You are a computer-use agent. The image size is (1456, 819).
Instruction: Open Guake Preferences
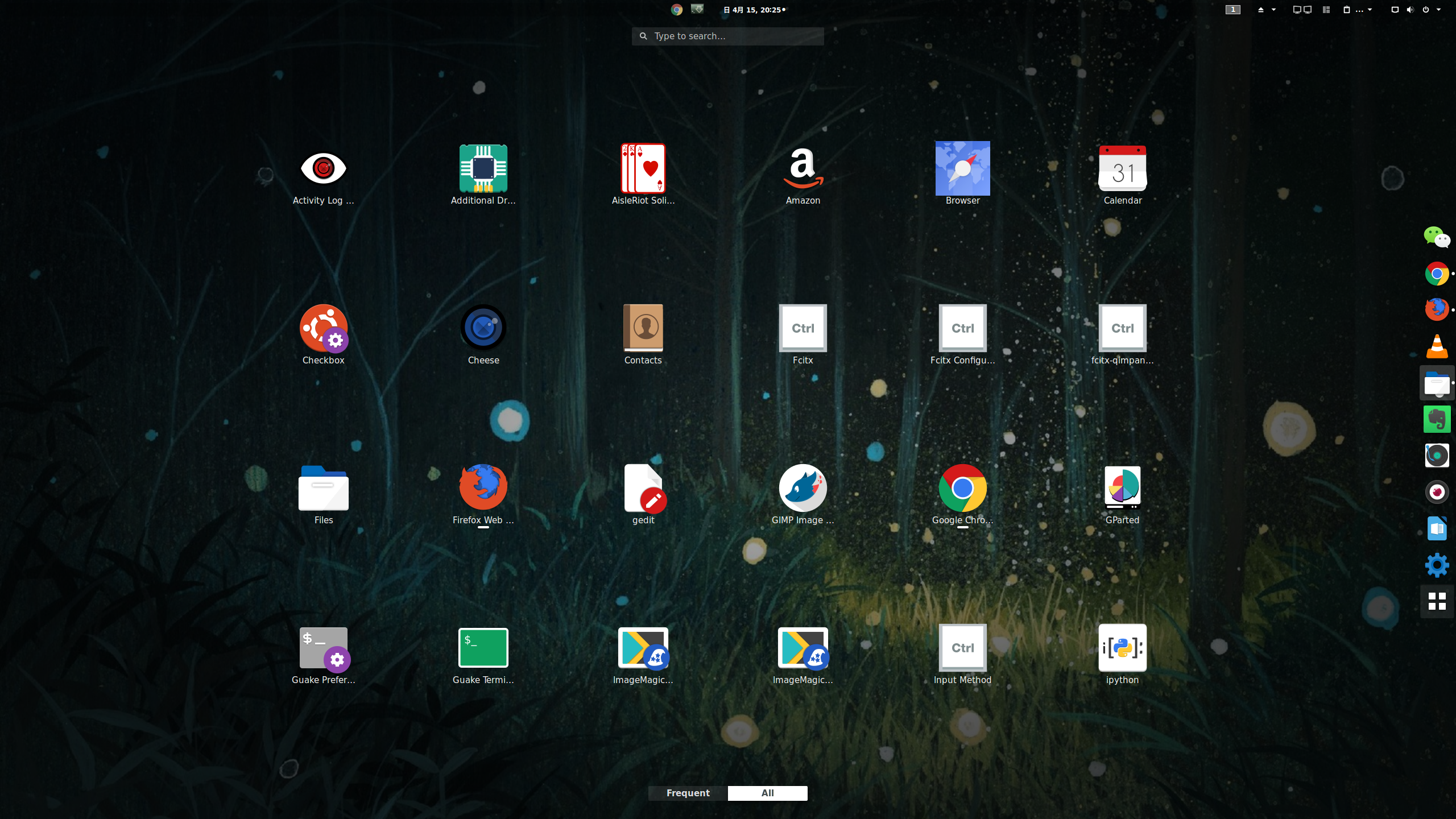(x=323, y=655)
